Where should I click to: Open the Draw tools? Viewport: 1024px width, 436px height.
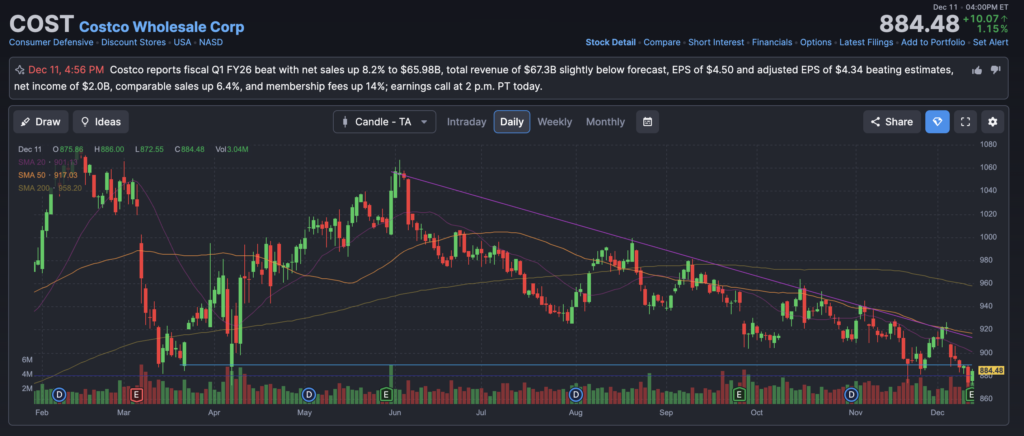click(40, 122)
